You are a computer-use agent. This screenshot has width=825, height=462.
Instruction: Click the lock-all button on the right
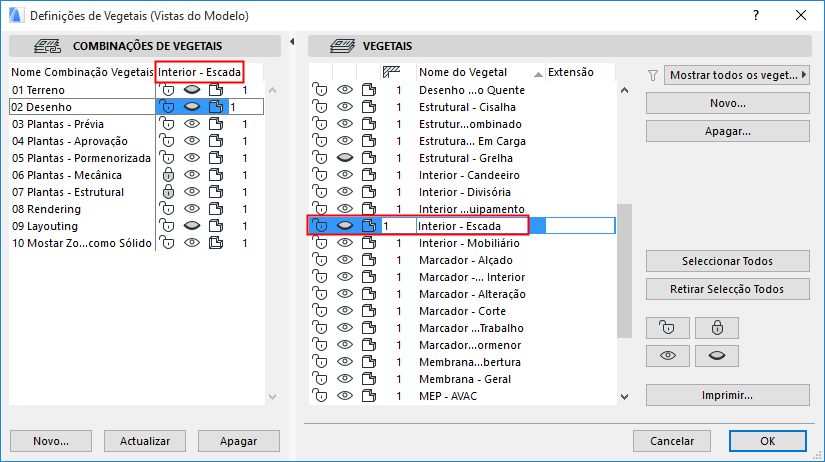click(x=716, y=327)
